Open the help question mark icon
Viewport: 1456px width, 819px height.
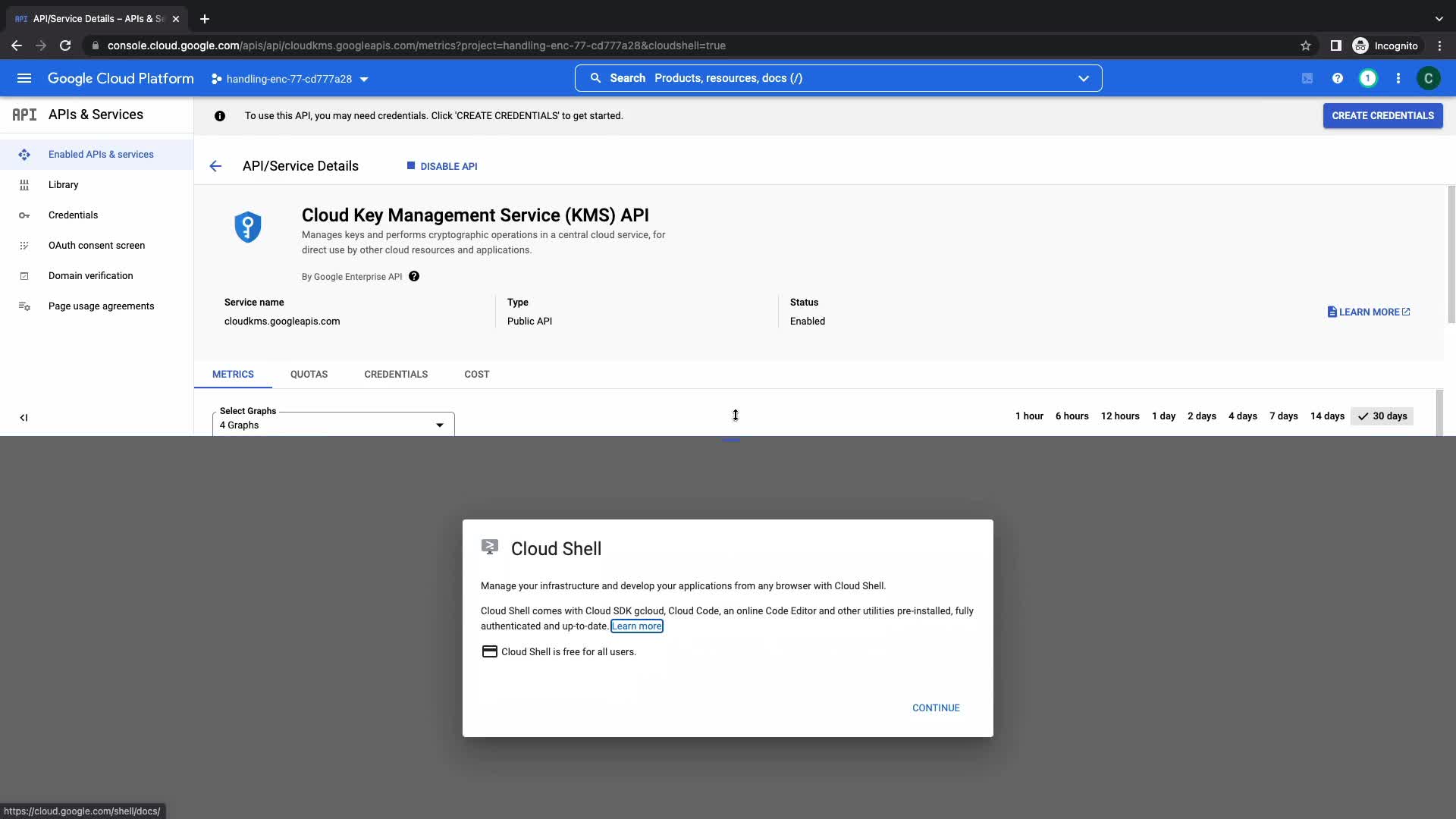point(1337,78)
